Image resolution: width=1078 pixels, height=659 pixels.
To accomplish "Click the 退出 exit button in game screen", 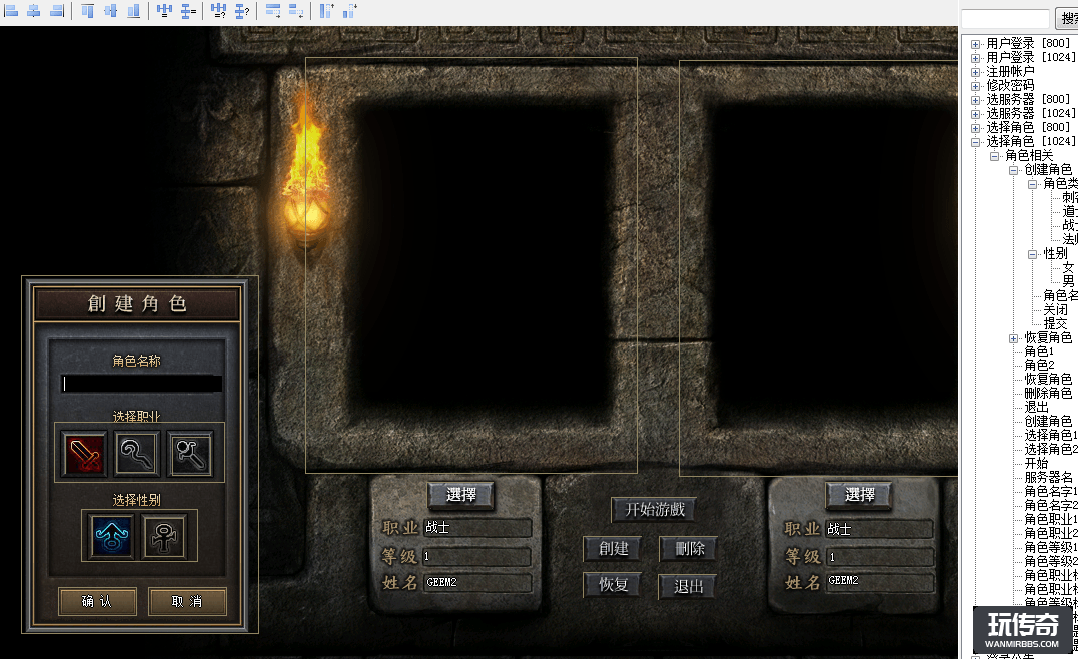I will click(x=688, y=586).
